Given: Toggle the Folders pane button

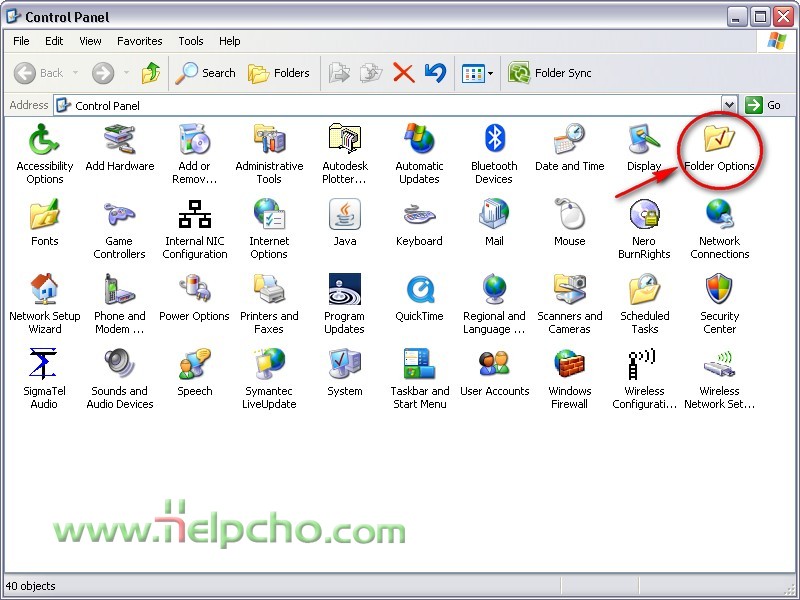Looking at the screenshot, I should coord(279,73).
